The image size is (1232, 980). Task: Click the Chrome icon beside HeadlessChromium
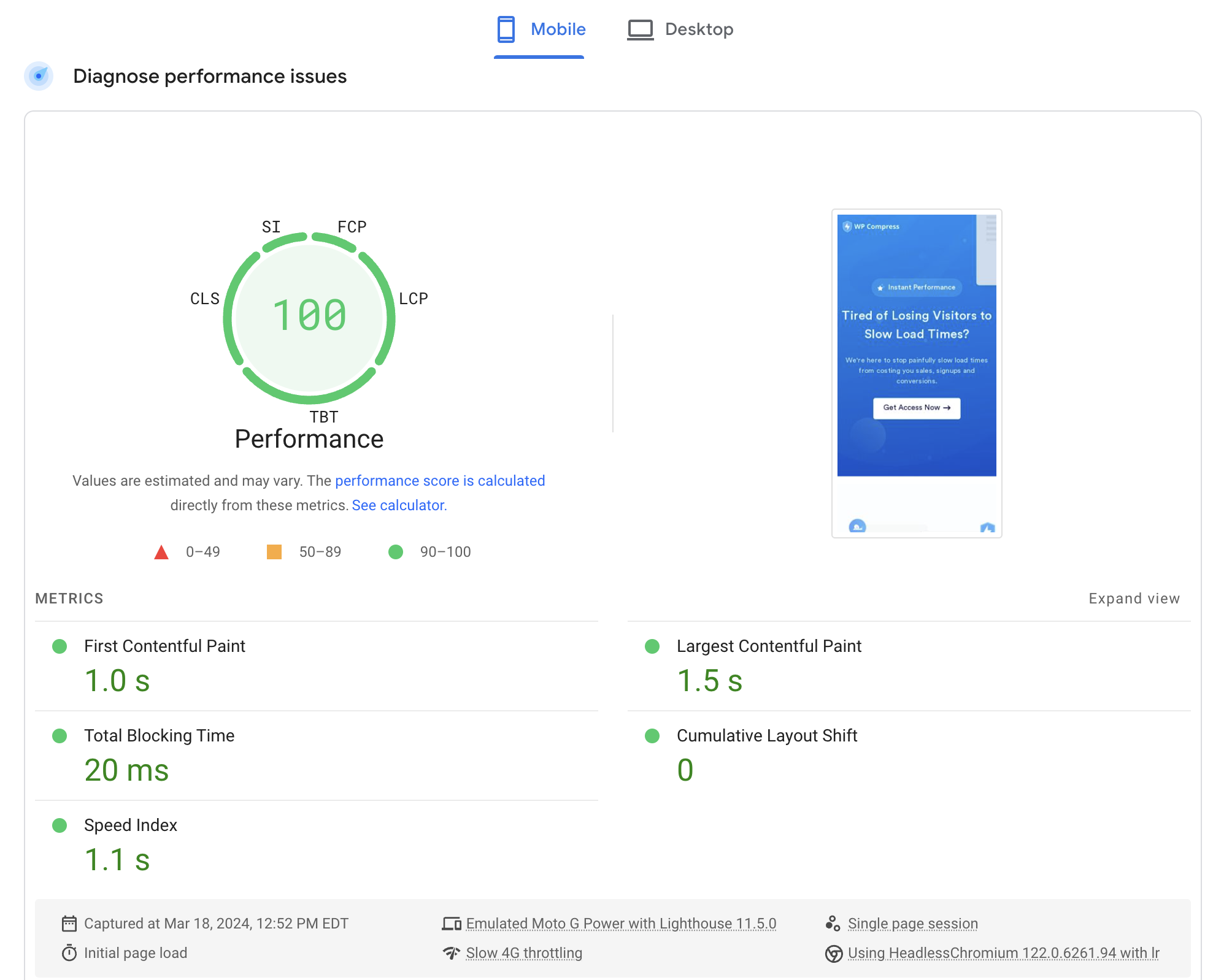[x=834, y=954]
